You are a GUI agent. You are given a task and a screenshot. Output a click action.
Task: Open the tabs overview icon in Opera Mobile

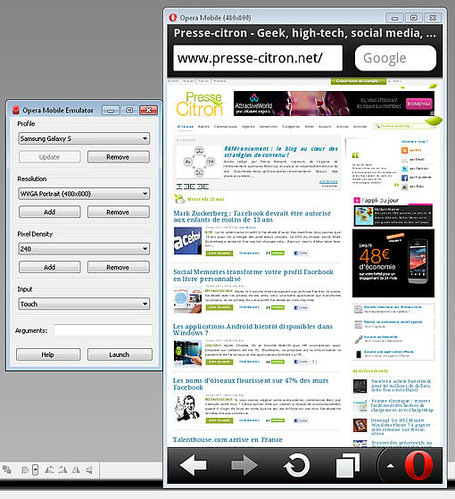point(348,465)
